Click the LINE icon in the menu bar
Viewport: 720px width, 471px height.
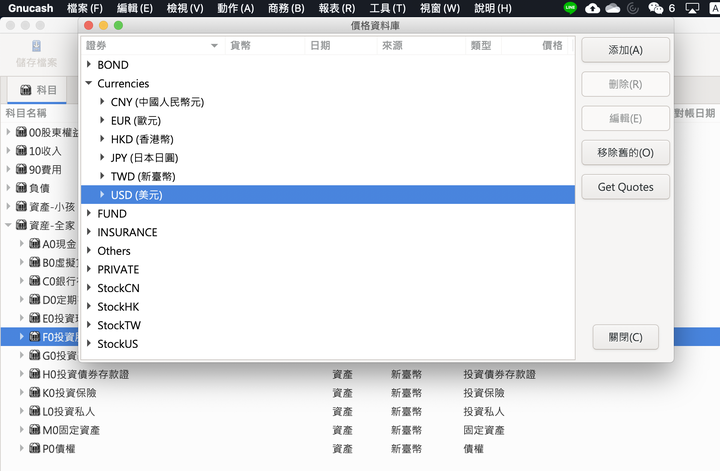click(x=570, y=8)
